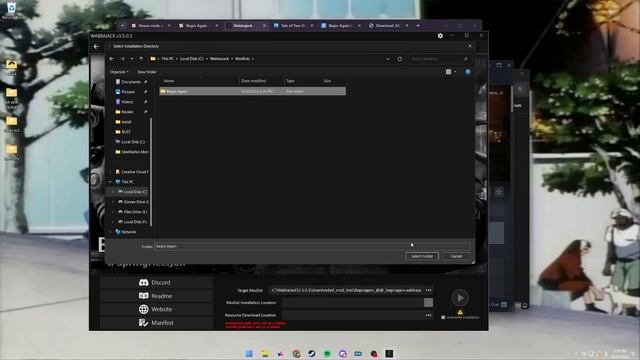
Task: Switch to Tale of Two browser tab
Action: tap(293, 26)
